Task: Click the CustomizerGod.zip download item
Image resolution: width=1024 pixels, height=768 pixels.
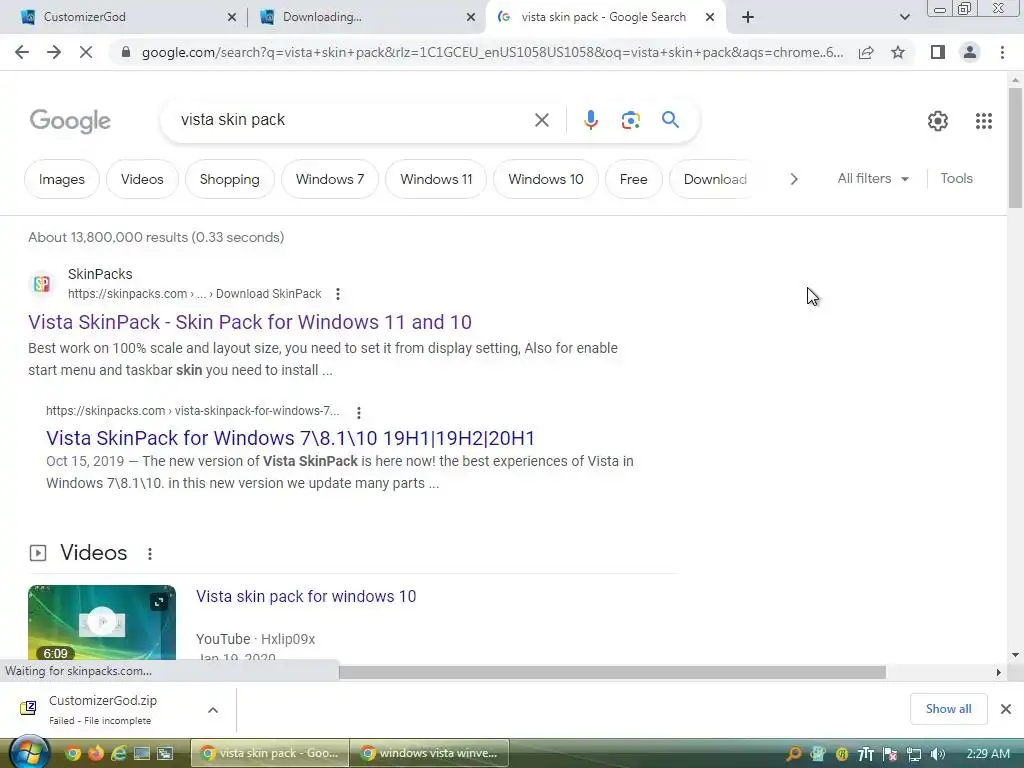Action: pos(103,709)
